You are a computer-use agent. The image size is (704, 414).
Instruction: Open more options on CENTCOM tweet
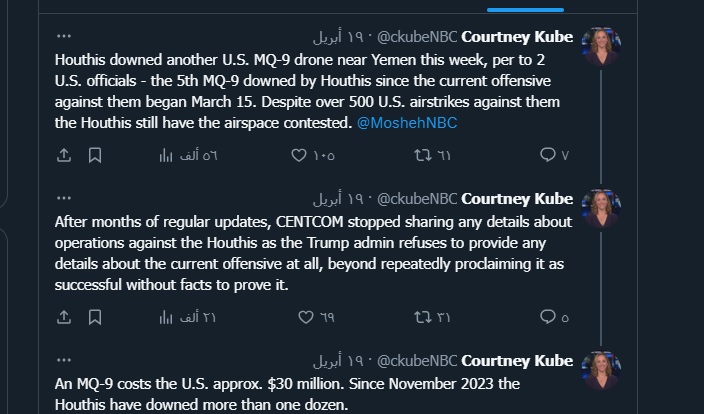coord(64,198)
